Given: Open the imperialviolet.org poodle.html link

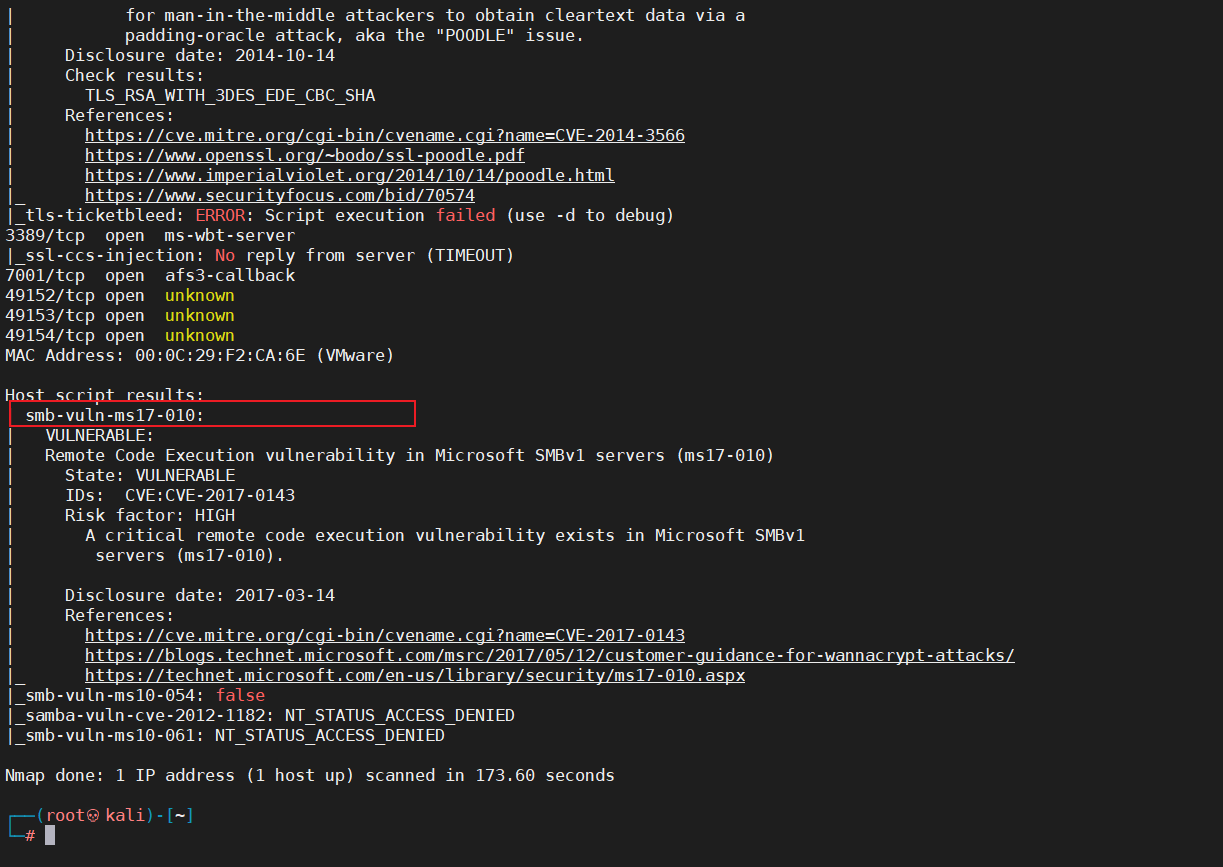Looking at the screenshot, I should click(350, 175).
